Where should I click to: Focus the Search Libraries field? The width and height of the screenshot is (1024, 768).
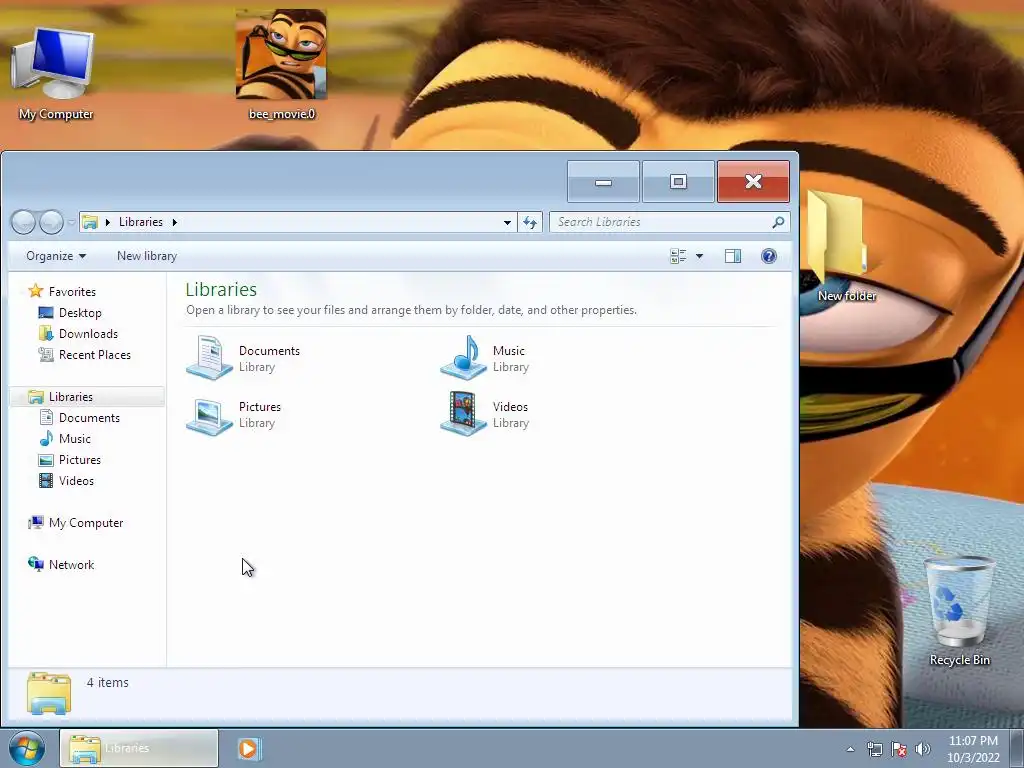669,222
